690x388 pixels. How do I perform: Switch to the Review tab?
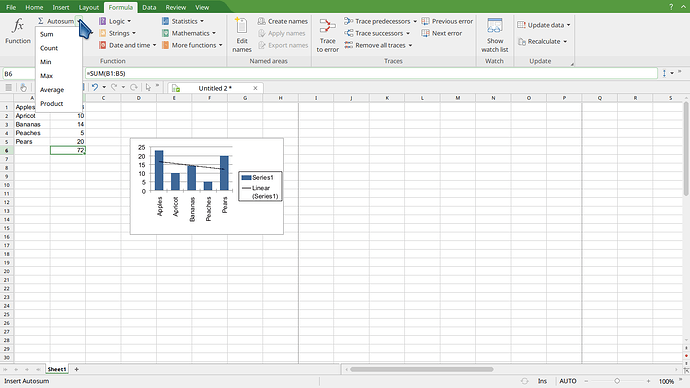176,7
